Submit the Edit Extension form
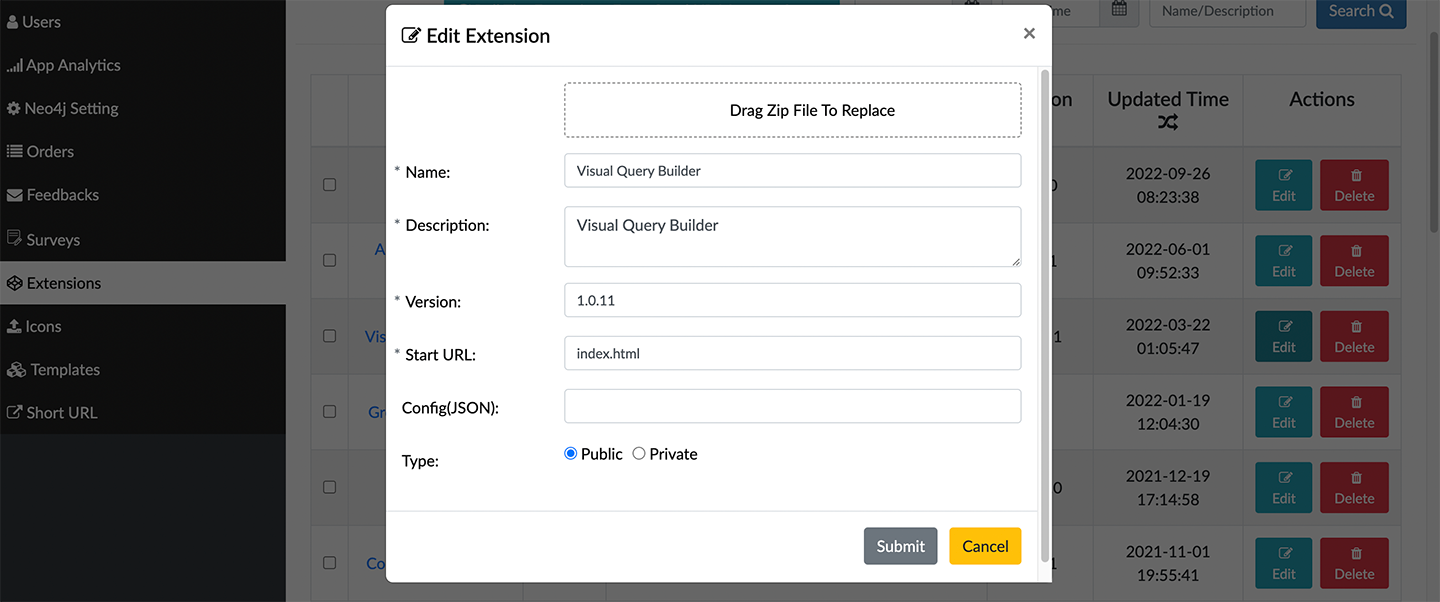Viewport: 1440px width, 602px height. click(900, 546)
